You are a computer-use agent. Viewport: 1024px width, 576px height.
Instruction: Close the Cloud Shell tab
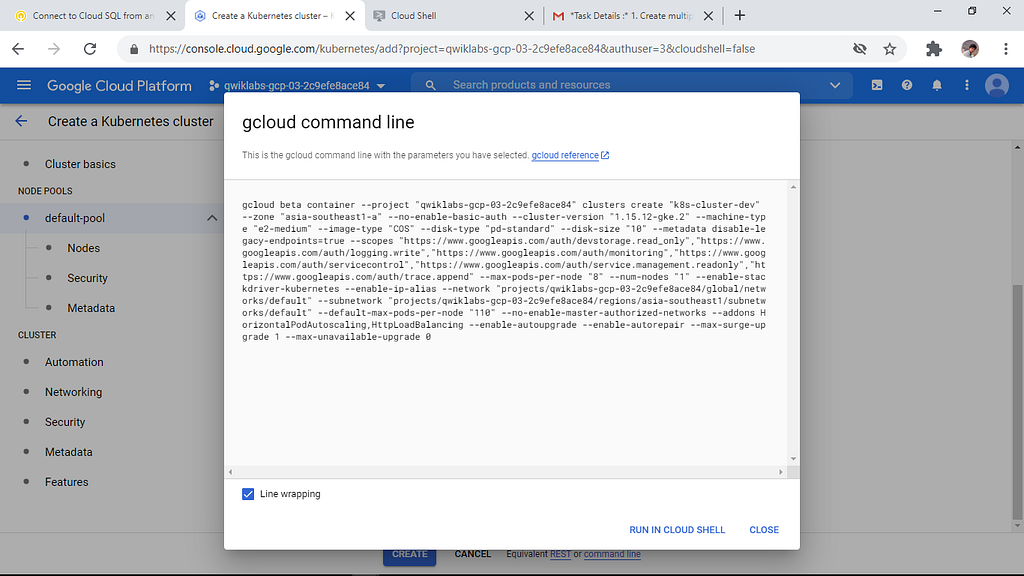click(529, 16)
